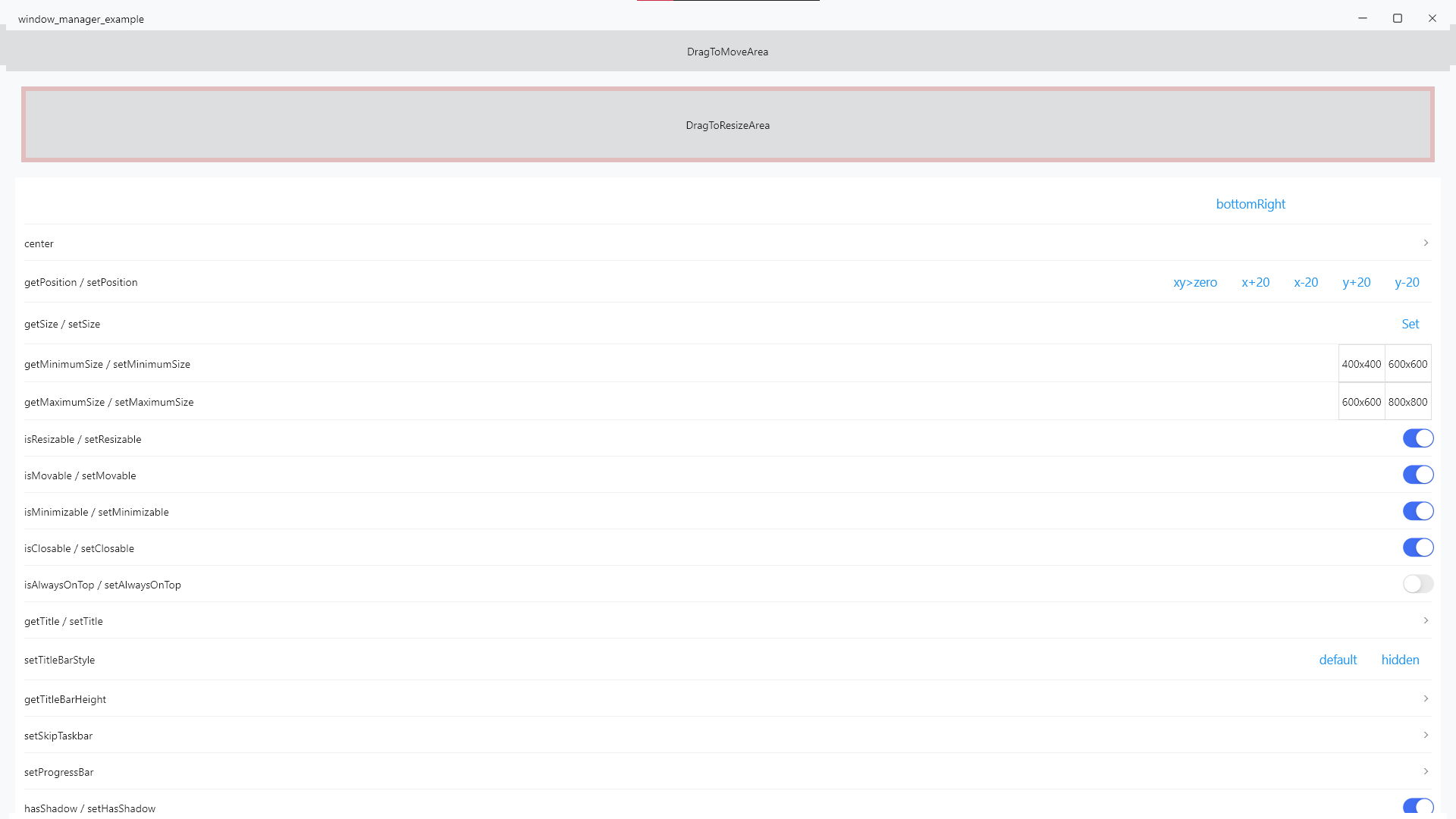Toggle the isResizable switch off
This screenshot has width=1456, height=819.
coord(1418,438)
